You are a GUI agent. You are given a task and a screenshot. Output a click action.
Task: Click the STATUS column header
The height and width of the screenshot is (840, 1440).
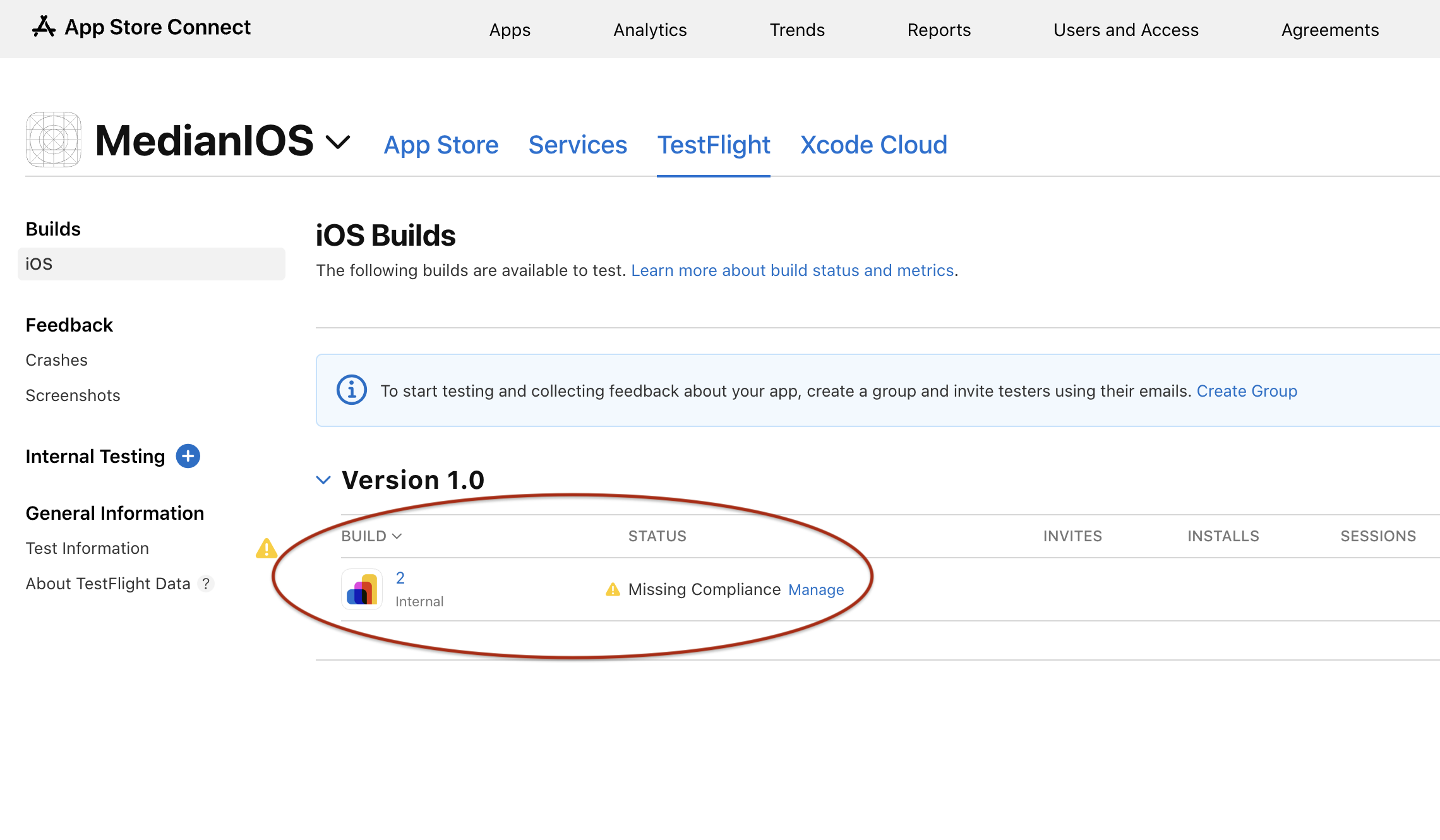click(657, 536)
